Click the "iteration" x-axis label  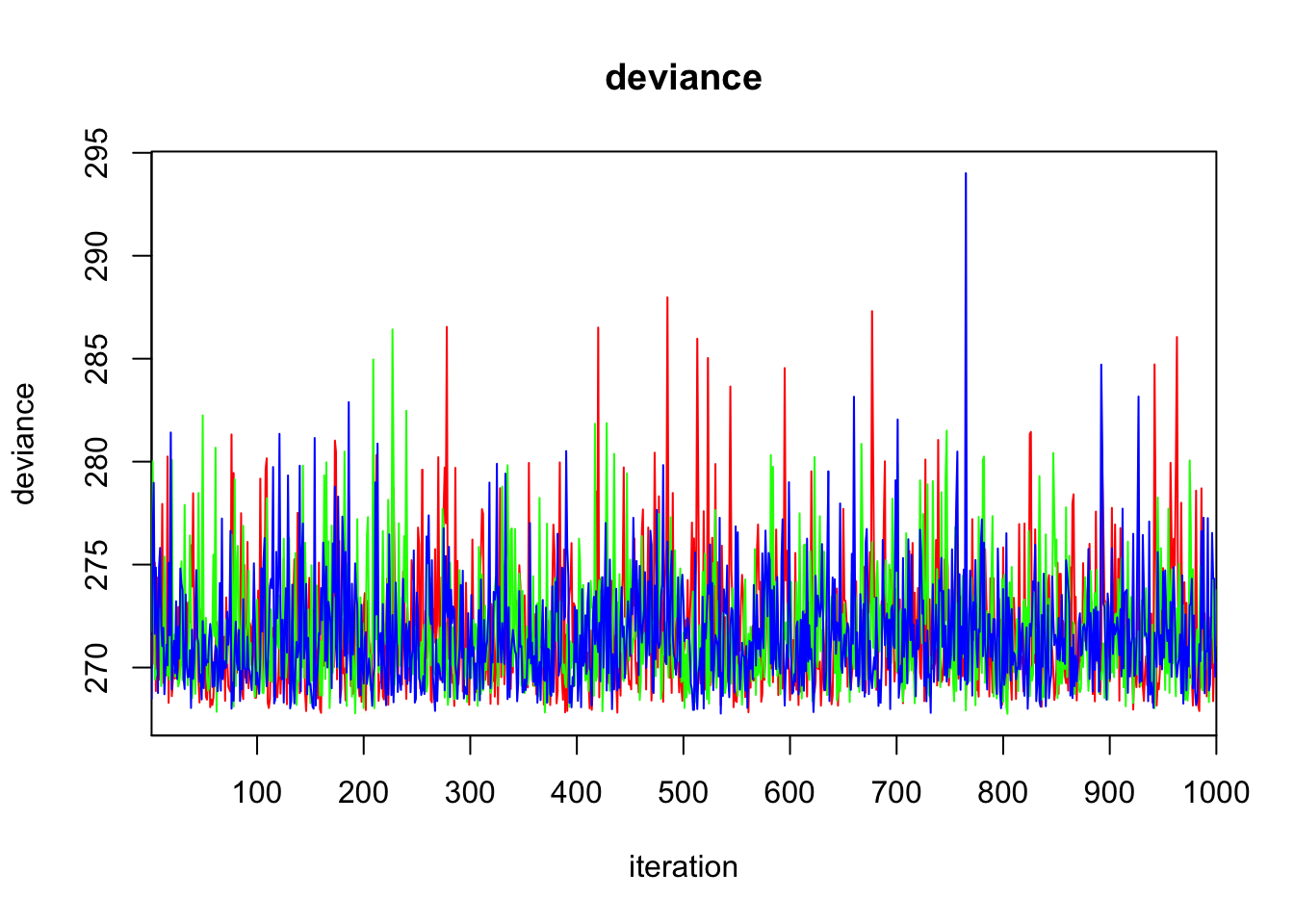[683, 867]
